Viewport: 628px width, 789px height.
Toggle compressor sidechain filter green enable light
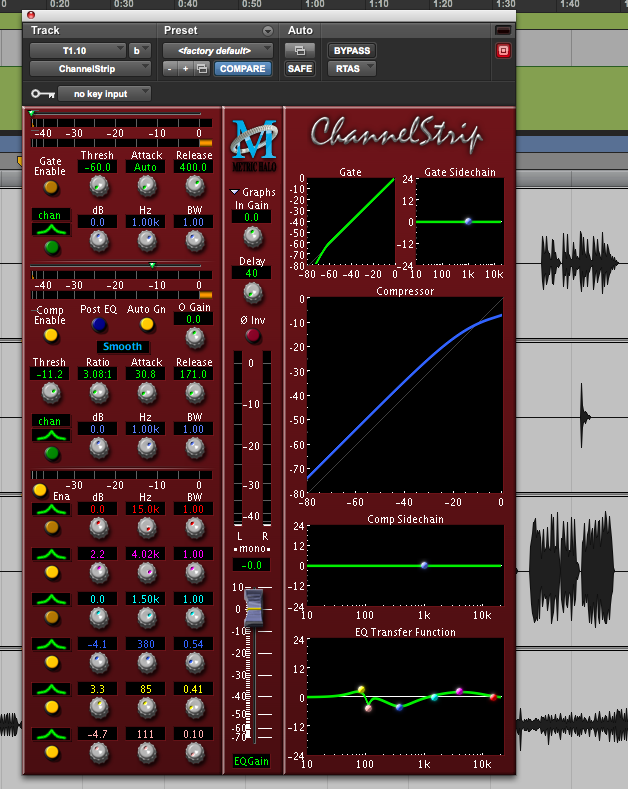(51, 453)
